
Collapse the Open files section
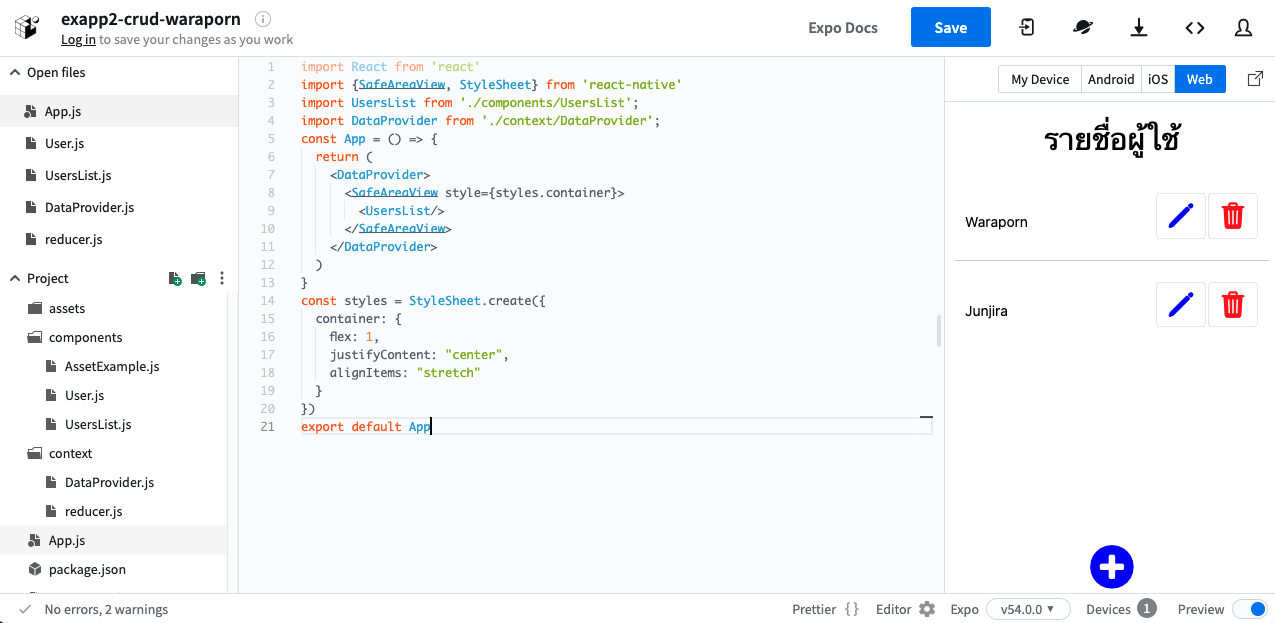click(x=15, y=73)
